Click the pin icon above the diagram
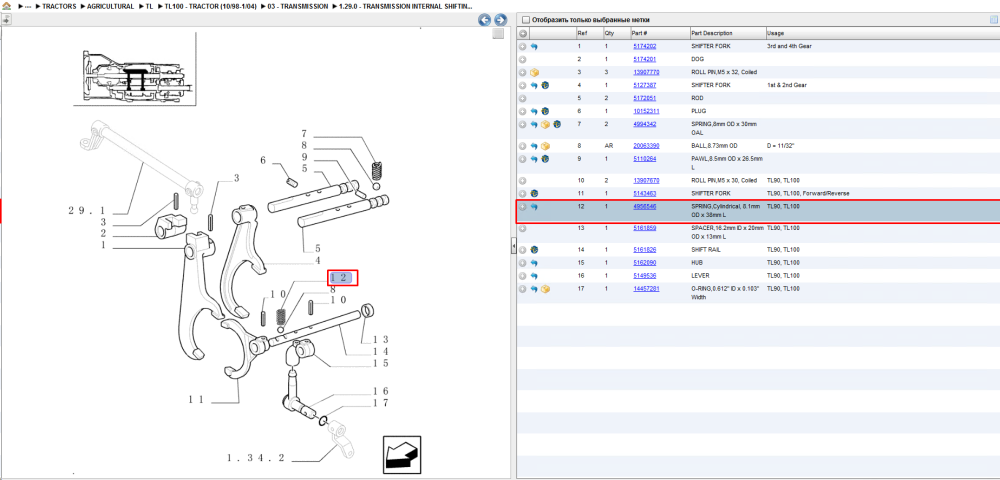This screenshot has width=1000, height=480. pyautogui.click(x=6, y=20)
